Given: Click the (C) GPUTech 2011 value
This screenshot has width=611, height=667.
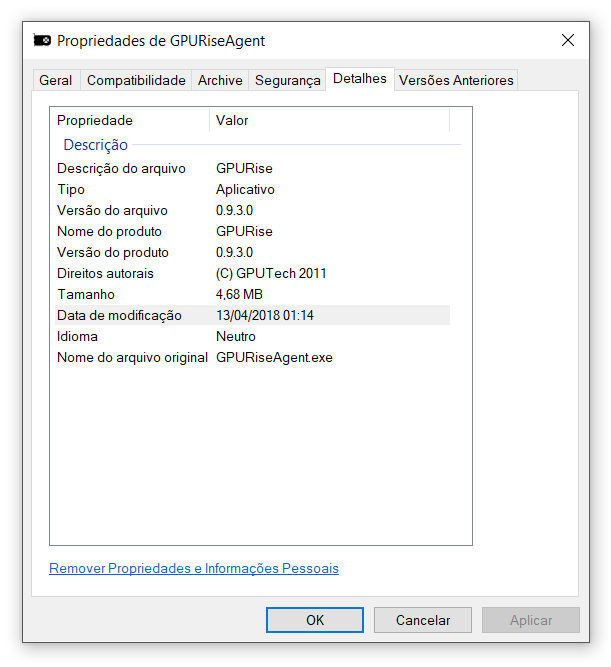Looking at the screenshot, I should coord(271,274).
